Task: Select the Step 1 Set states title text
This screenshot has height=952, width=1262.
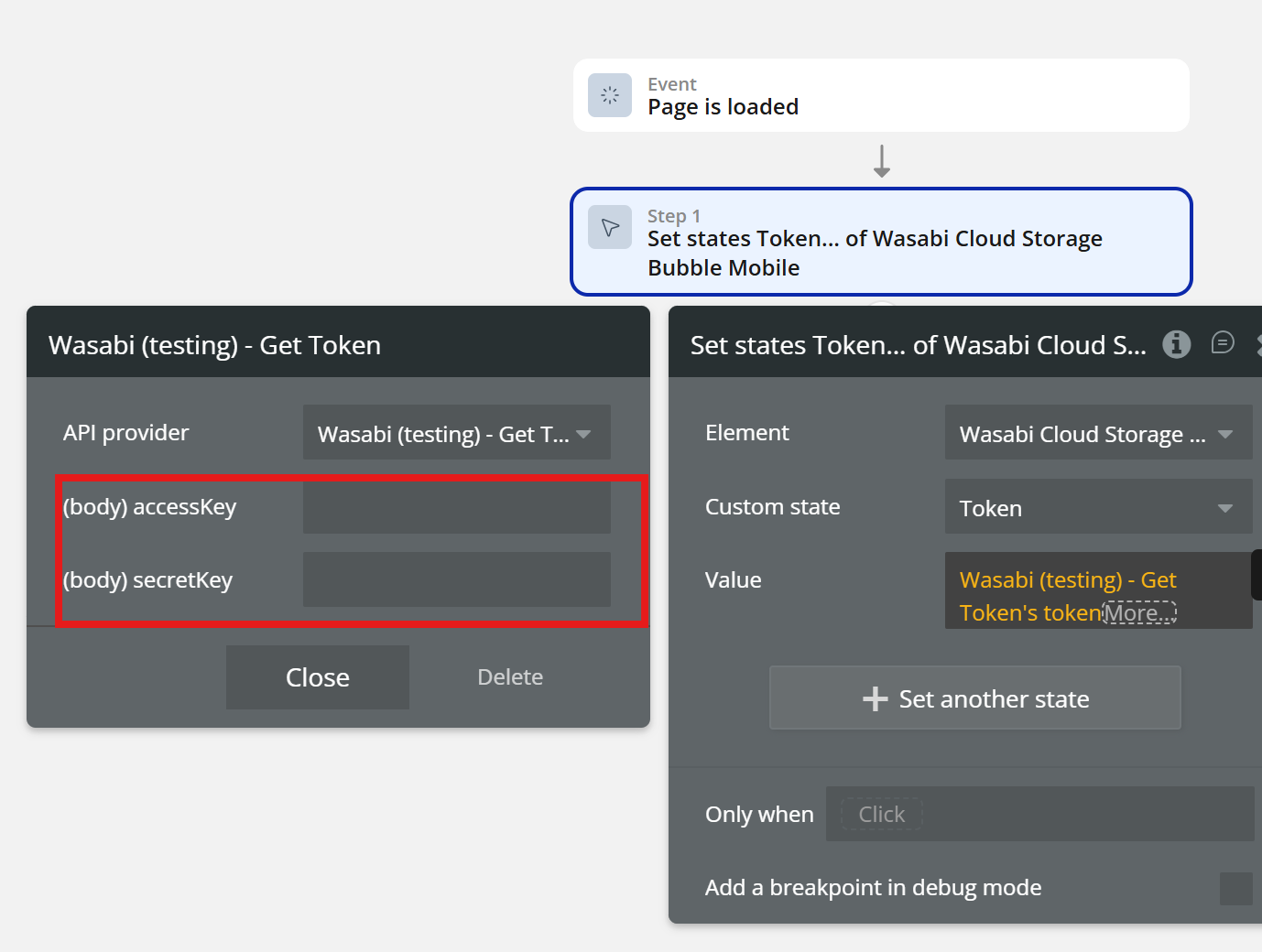Action: 874,253
